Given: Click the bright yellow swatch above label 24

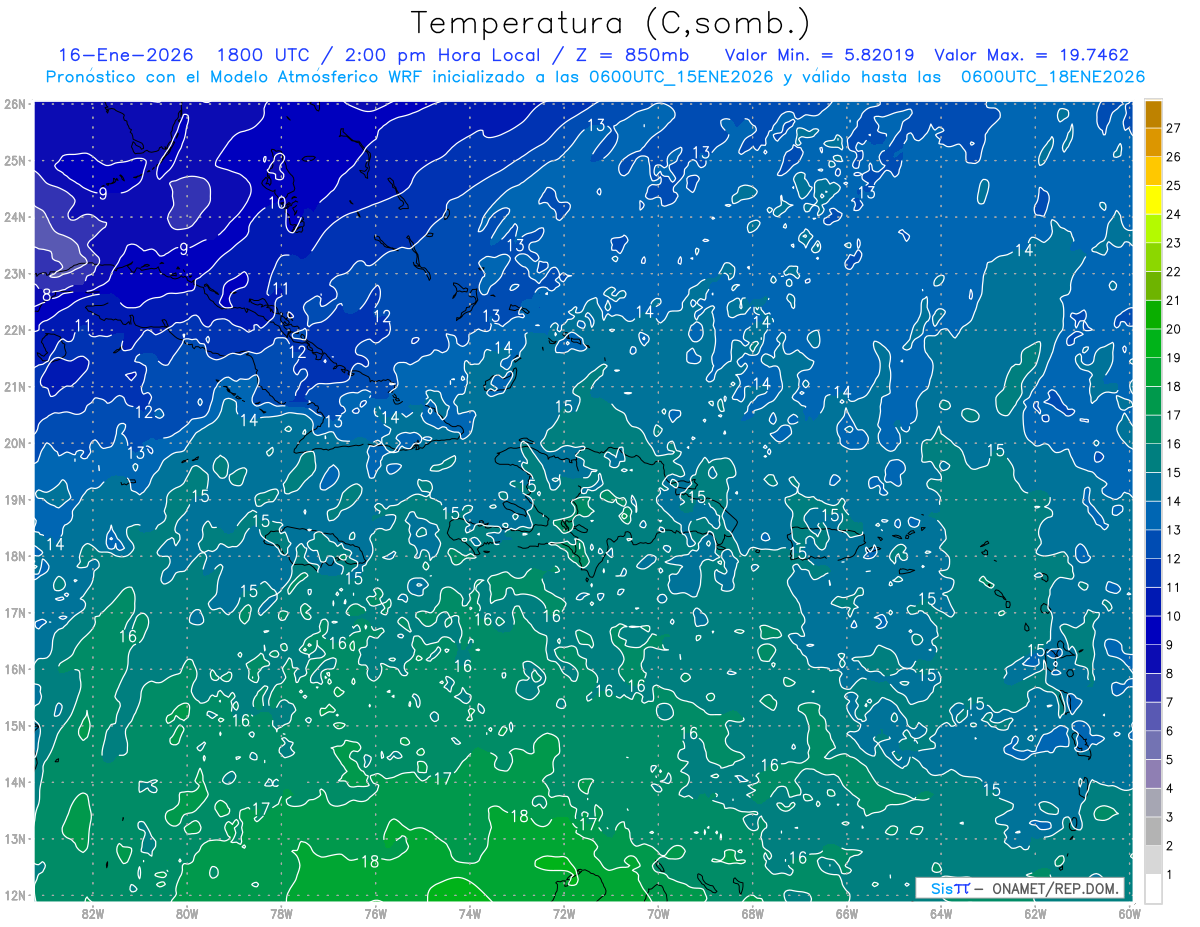Looking at the screenshot, I should click(x=1154, y=200).
